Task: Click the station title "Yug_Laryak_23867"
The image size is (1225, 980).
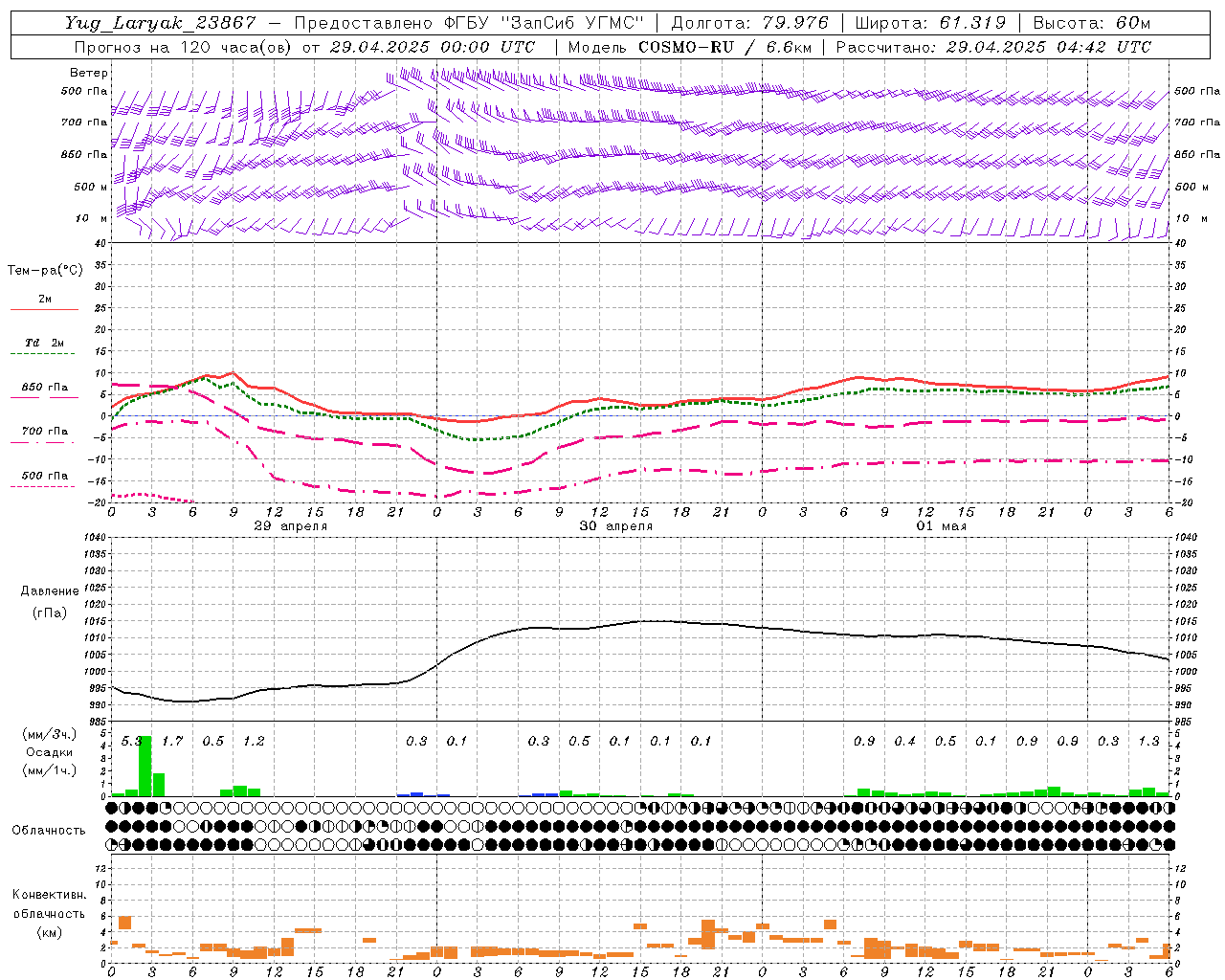Action: 161,23
